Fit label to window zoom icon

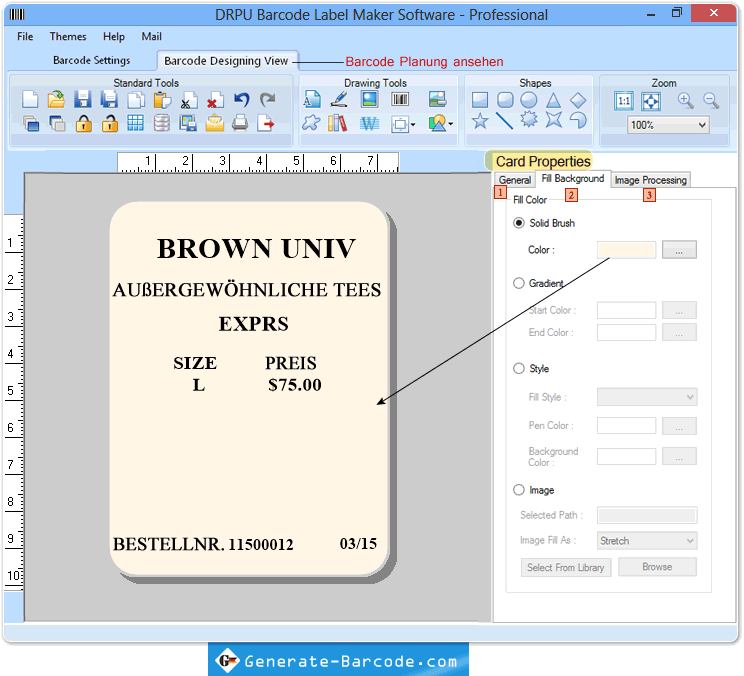[651, 101]
